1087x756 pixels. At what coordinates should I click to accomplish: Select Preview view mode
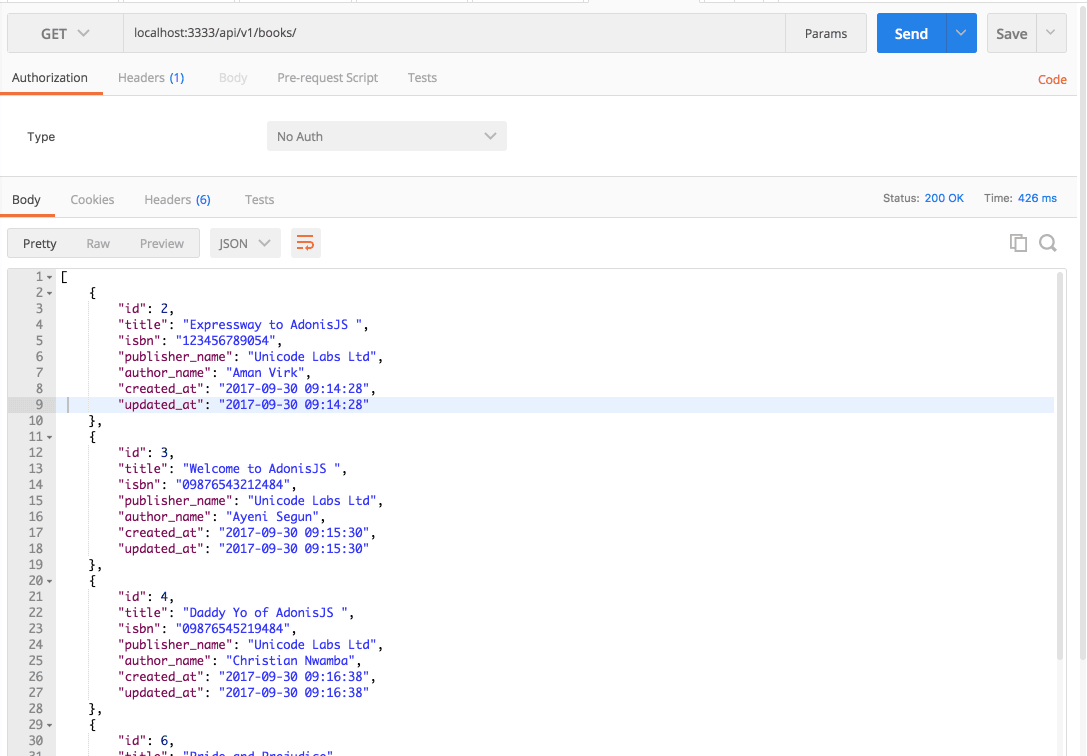tap(162, 243)
